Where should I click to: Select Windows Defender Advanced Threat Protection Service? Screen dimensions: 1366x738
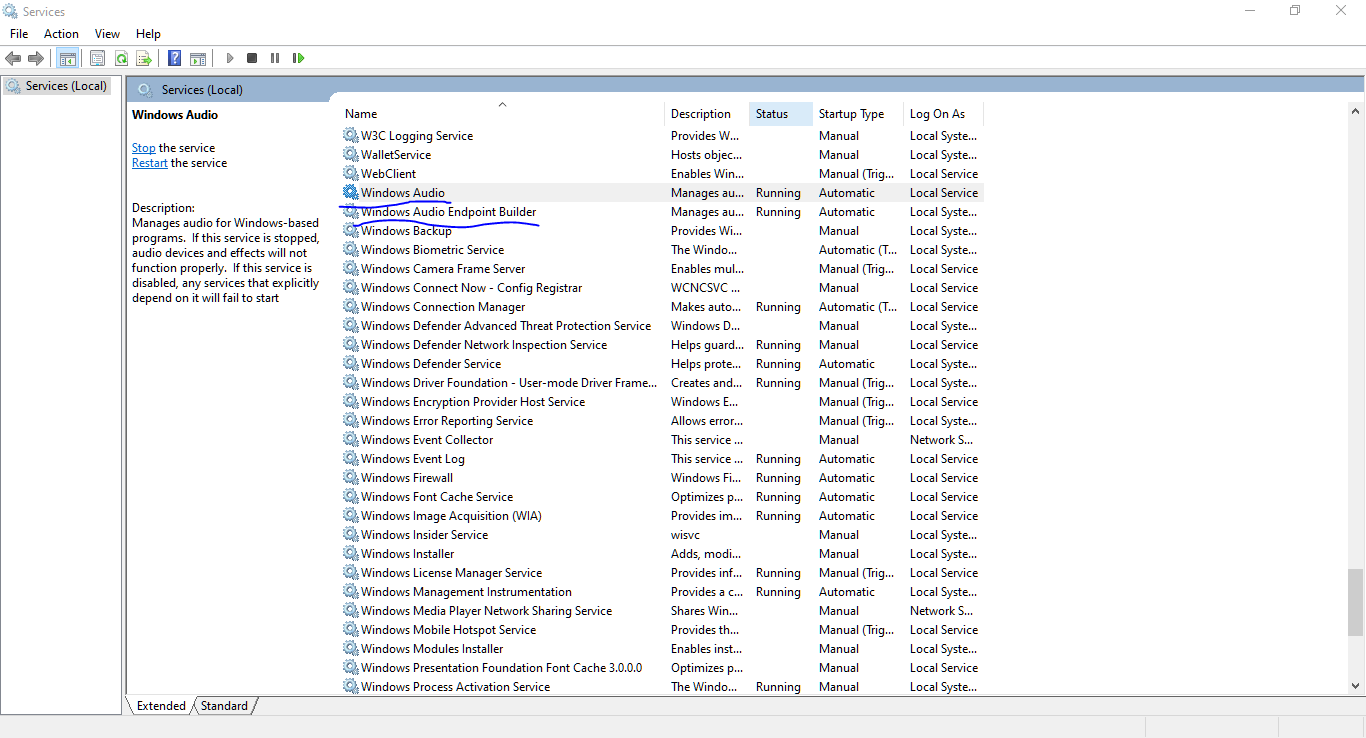coord(662,326)
